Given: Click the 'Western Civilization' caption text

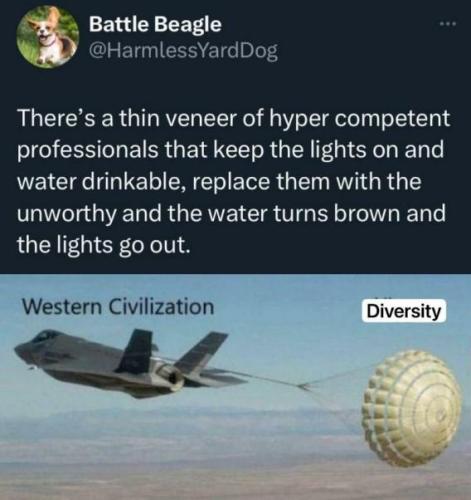Looking at the screenshot, I should (x=118, y=307).
